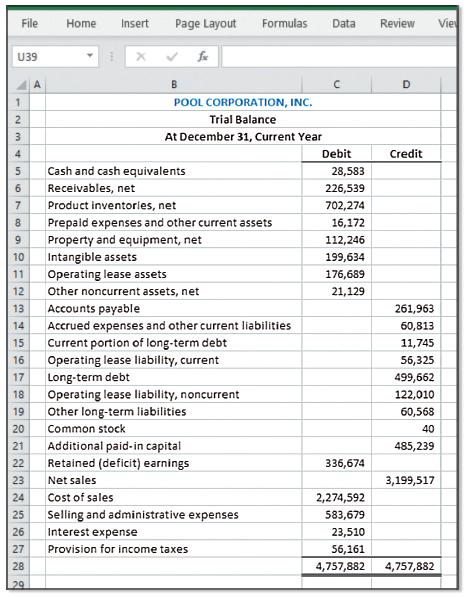466x597 pixels.
Task: Open the Home ribbon tab
Action: [81, 24]
